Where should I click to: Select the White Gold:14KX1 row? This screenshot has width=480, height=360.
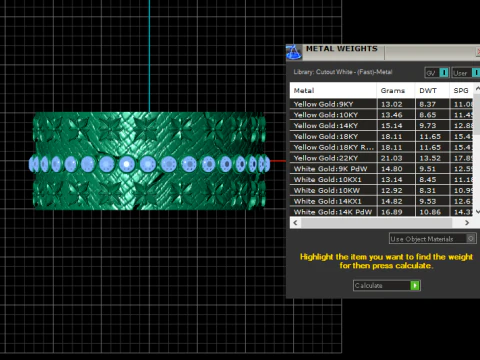point(381,201)
